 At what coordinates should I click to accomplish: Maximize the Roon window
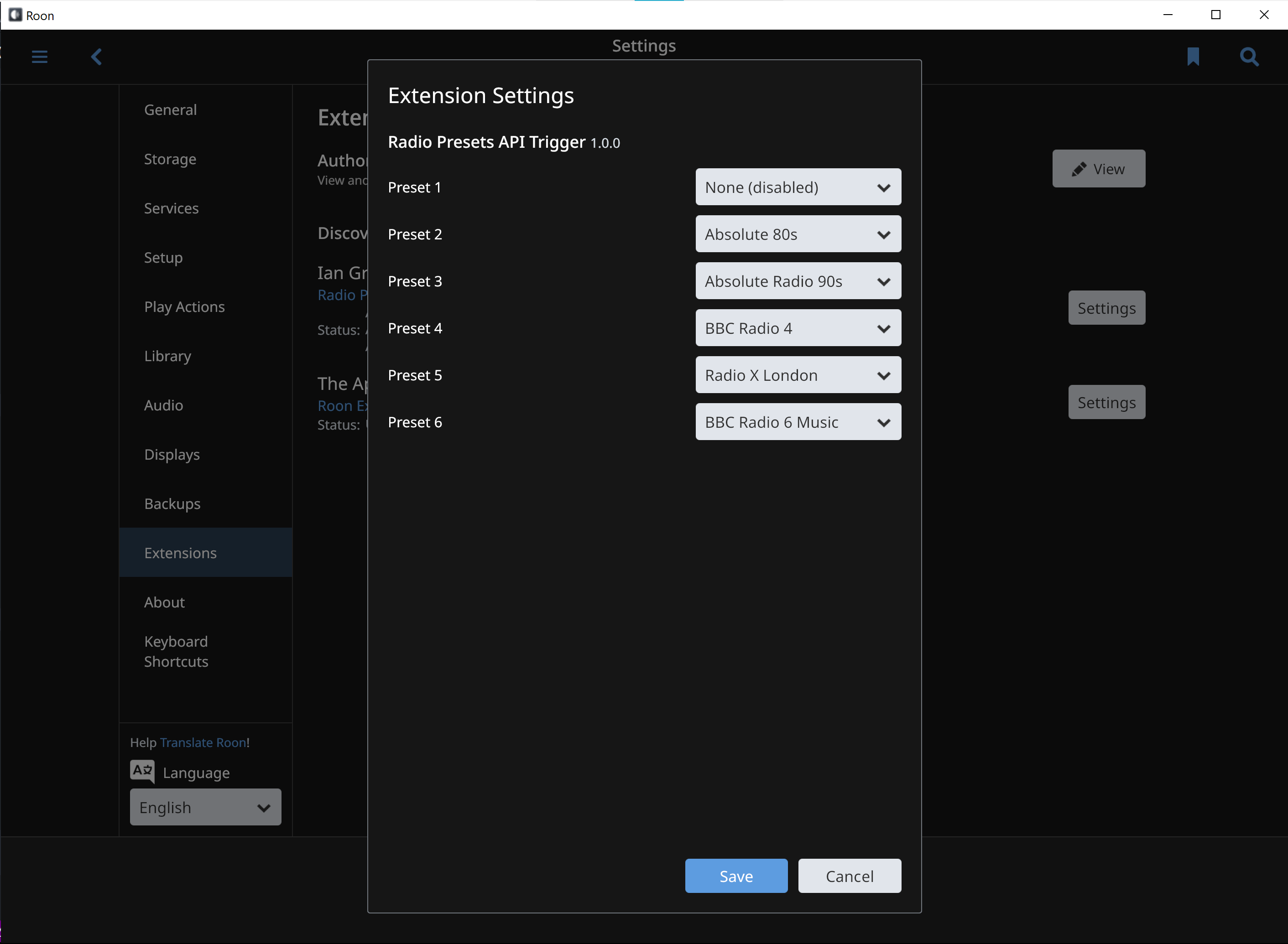[x=1215, y=15]
